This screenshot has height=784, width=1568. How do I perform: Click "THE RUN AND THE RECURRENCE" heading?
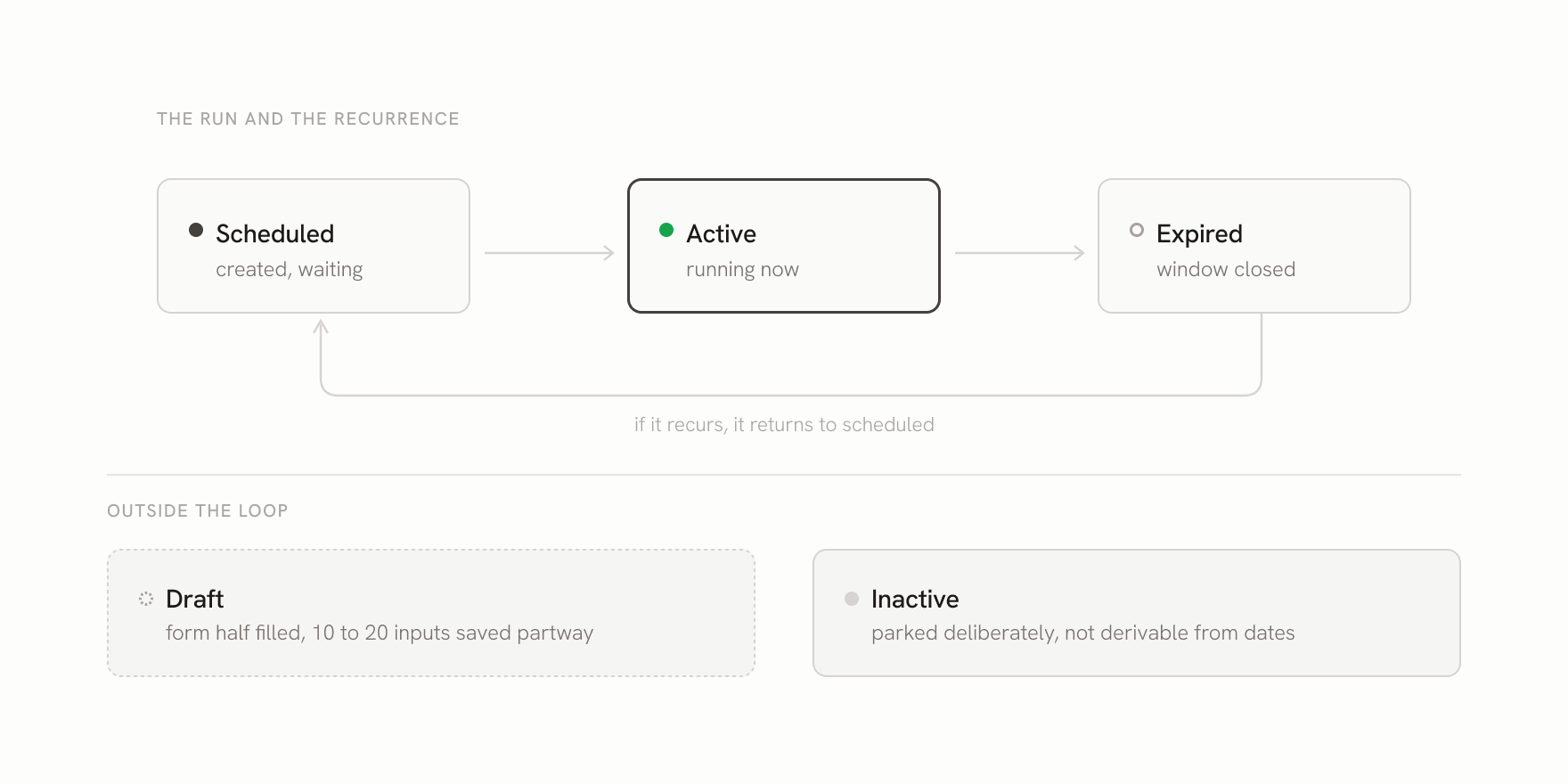[308, 118]
